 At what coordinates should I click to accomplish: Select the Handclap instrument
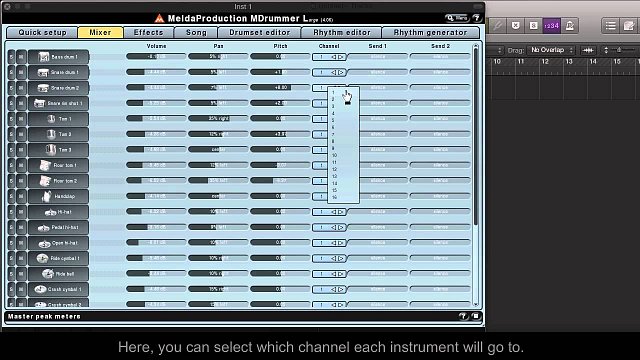(x=58, y=196)
